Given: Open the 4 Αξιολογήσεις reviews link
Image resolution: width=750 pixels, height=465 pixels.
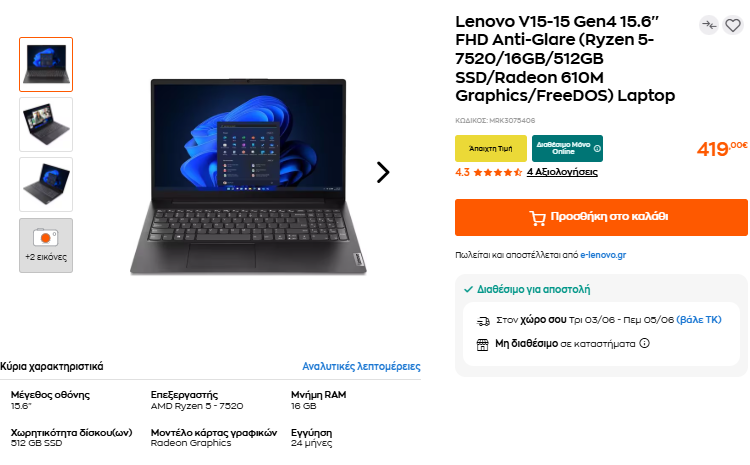Looking at the screenshot, I should (562, 172).
